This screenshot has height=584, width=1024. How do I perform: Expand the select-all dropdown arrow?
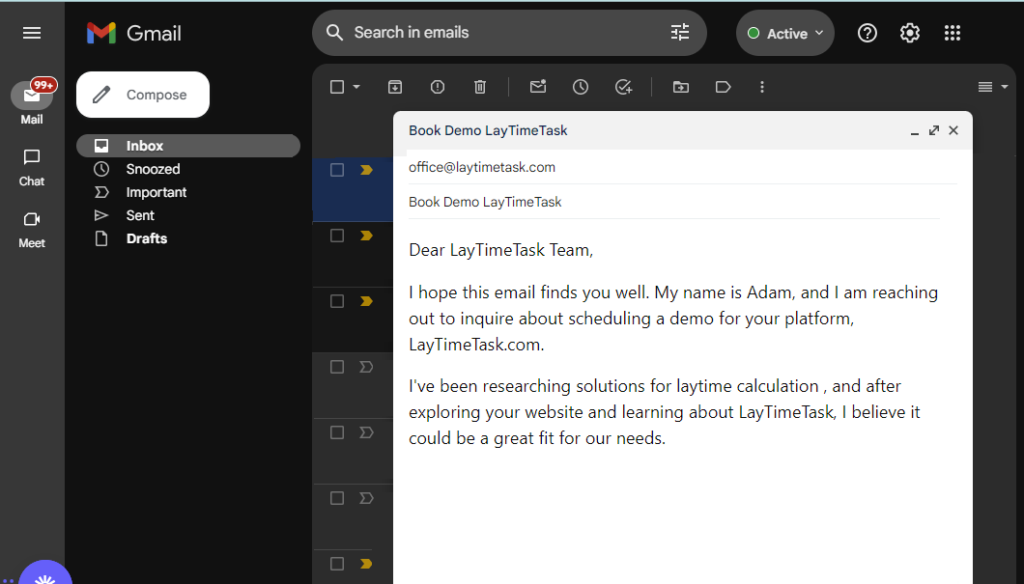[357, 87]
